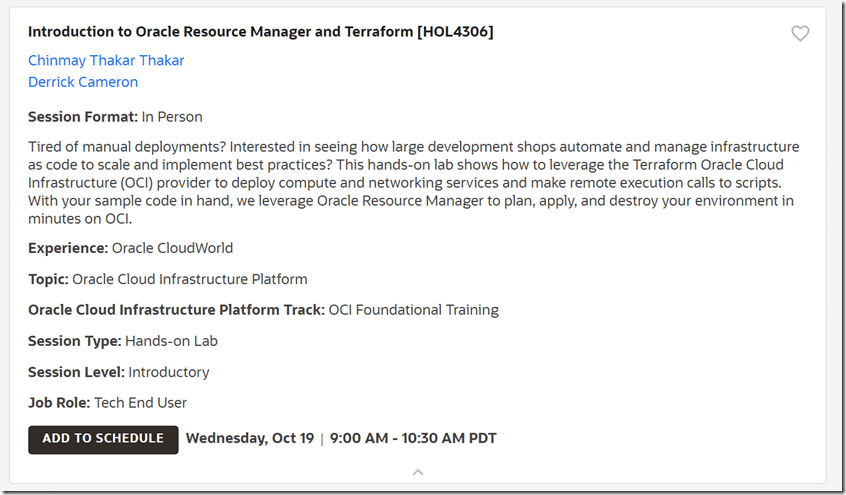Select the Hands-on Lab session type
Image resolution: width=846 pixels, height=495 pixels.
coord(171,341)
